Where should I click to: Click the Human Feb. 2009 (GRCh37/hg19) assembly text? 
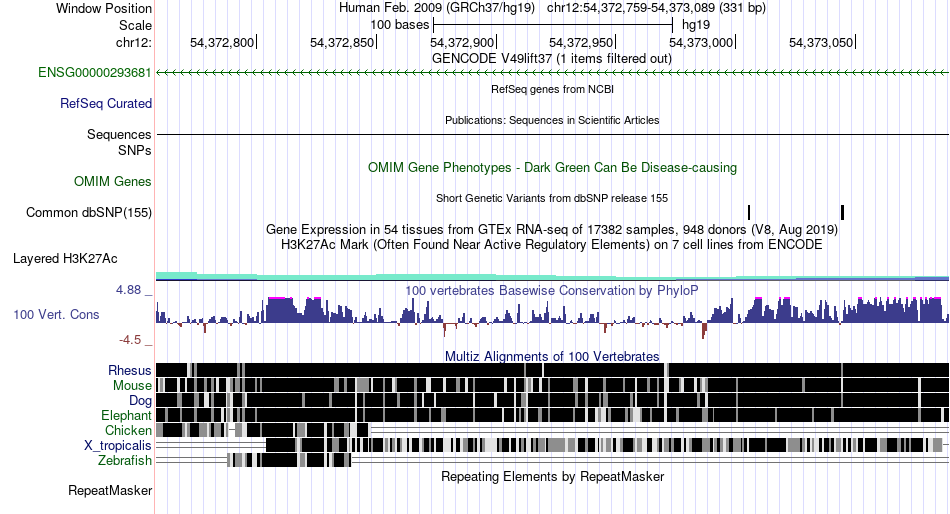pyautogui.click(x=437, y=8)
